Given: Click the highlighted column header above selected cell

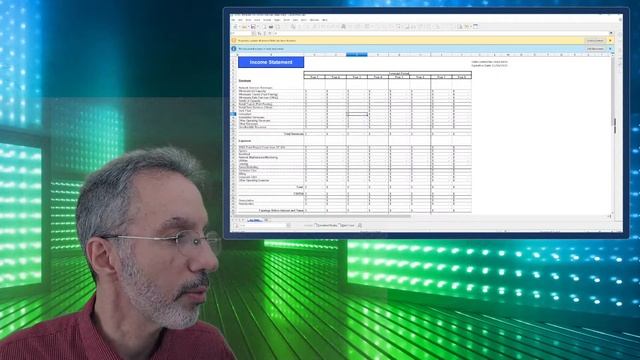Looking at the screenshot, I should click(357, 55).
